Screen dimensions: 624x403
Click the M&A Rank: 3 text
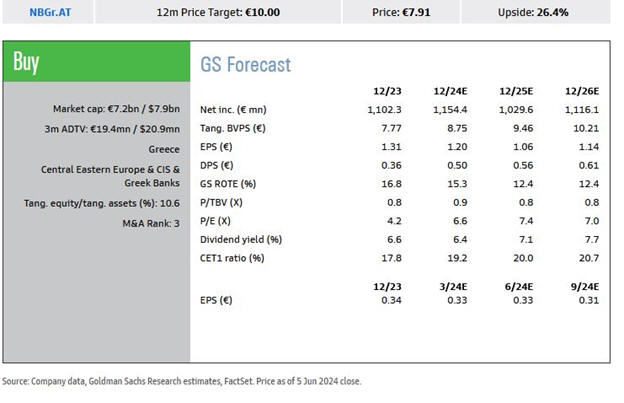(x=156, y=223)
